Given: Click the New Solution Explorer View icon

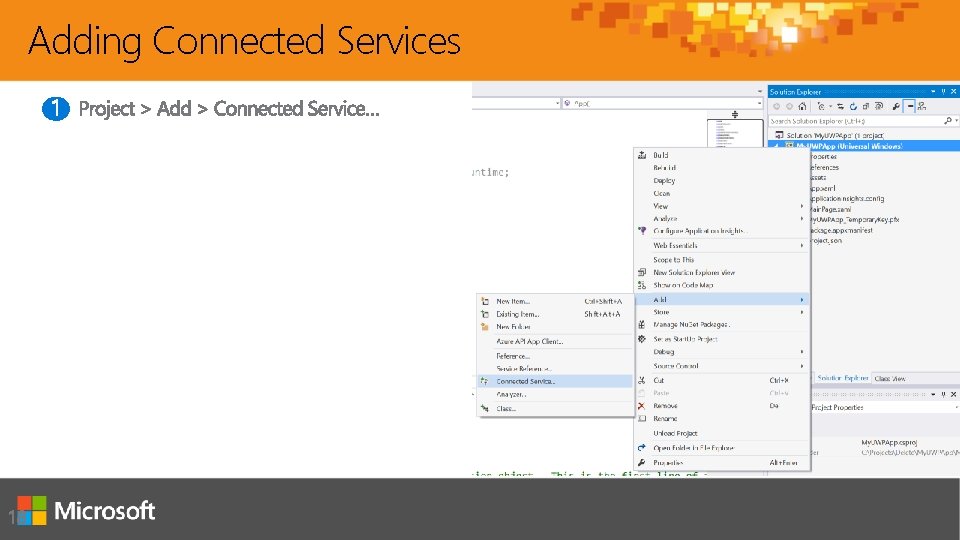Looking at the screenshot, I should point(642,272).
